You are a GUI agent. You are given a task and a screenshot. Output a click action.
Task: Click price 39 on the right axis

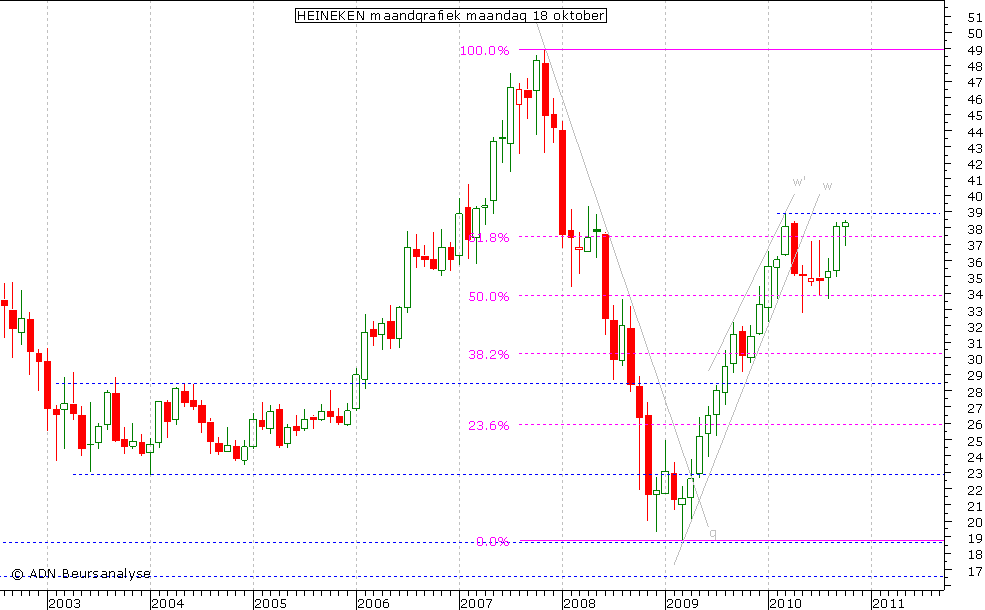point(975,214)
